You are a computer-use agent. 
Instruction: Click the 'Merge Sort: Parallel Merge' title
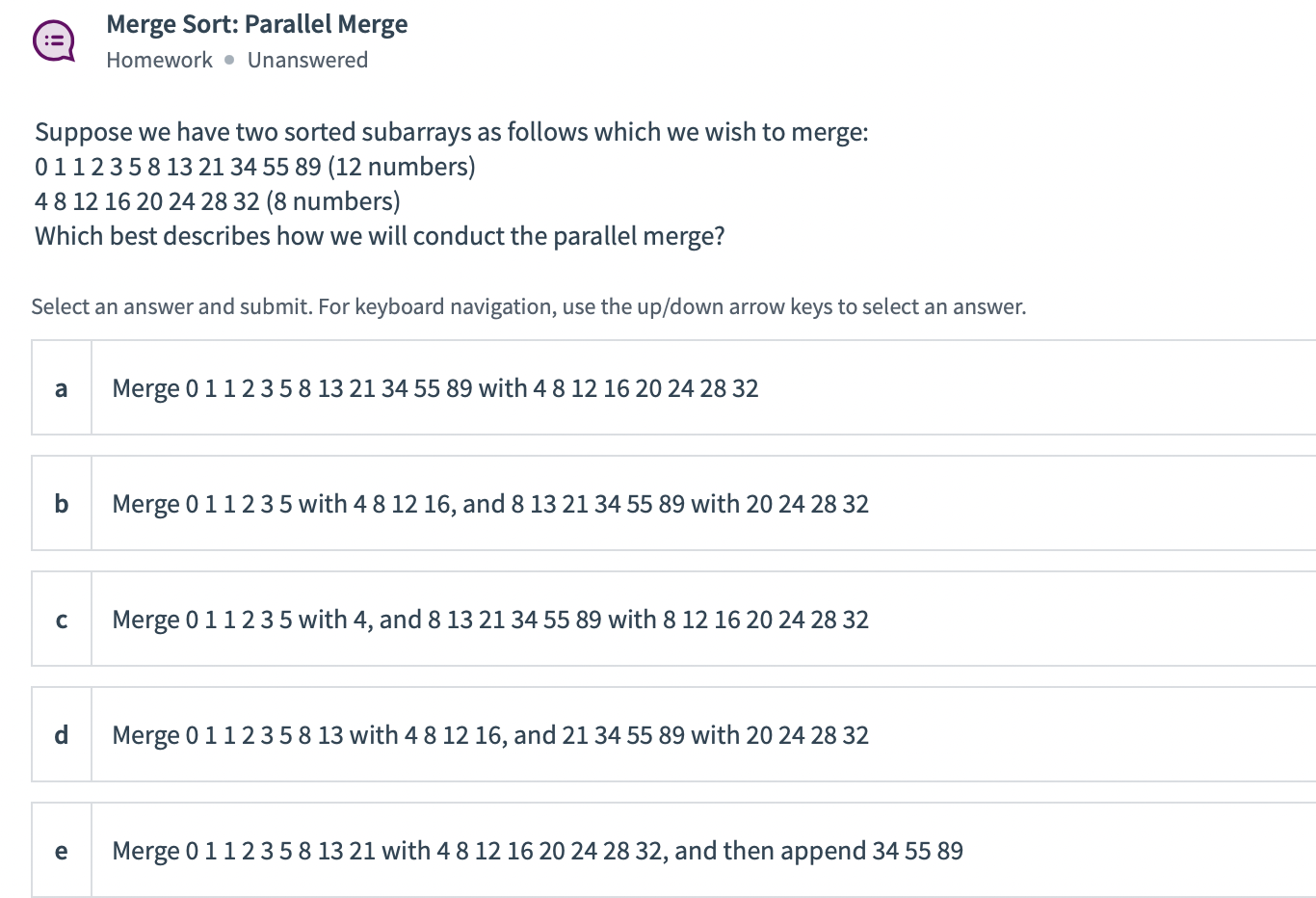[257, 23]
